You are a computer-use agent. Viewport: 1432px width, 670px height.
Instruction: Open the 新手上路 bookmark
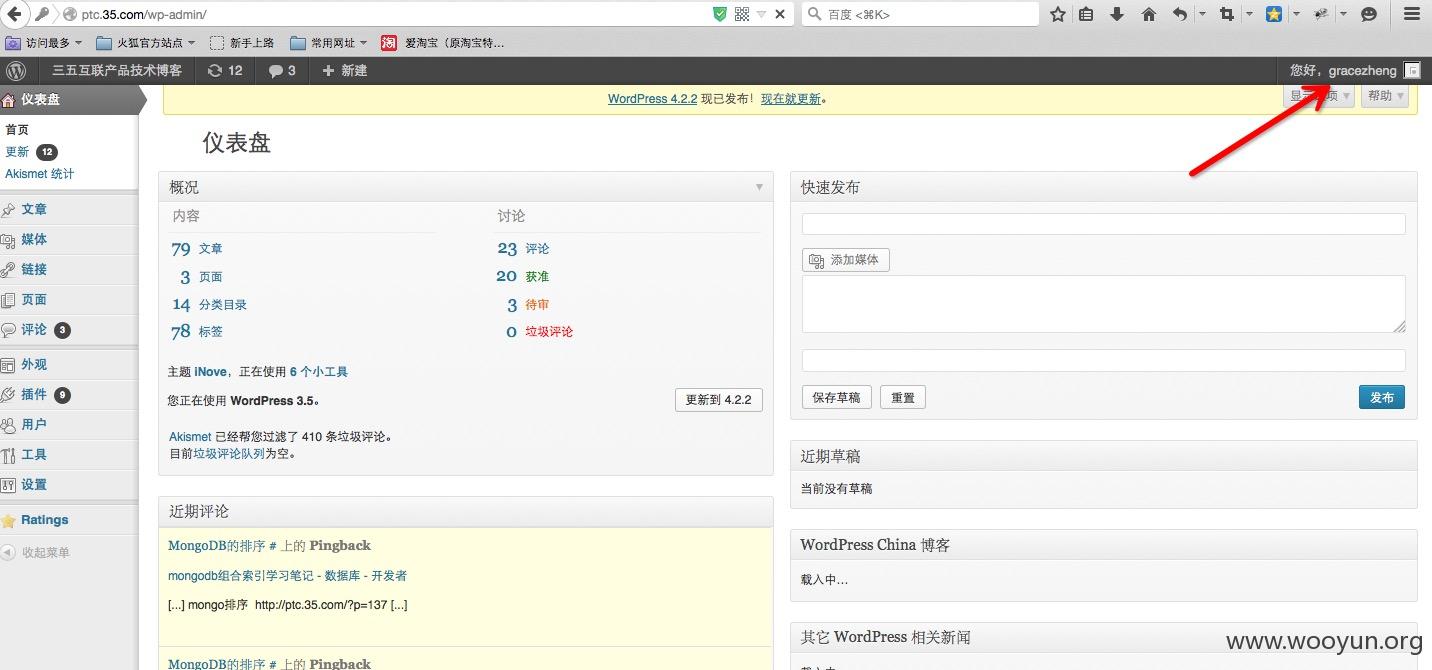click(x=242, y=43)
